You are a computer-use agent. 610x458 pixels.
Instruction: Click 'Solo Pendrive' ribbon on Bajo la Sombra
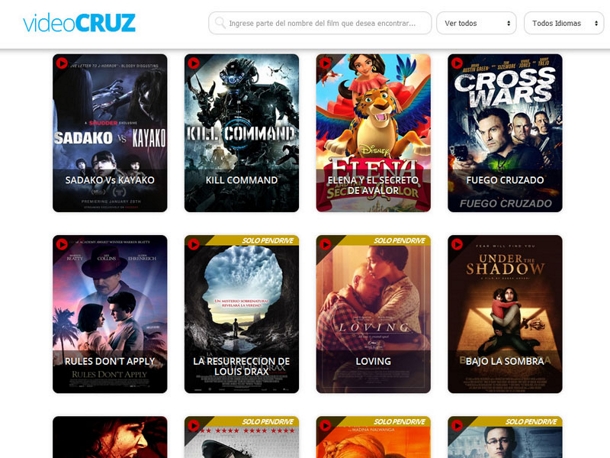529,241
